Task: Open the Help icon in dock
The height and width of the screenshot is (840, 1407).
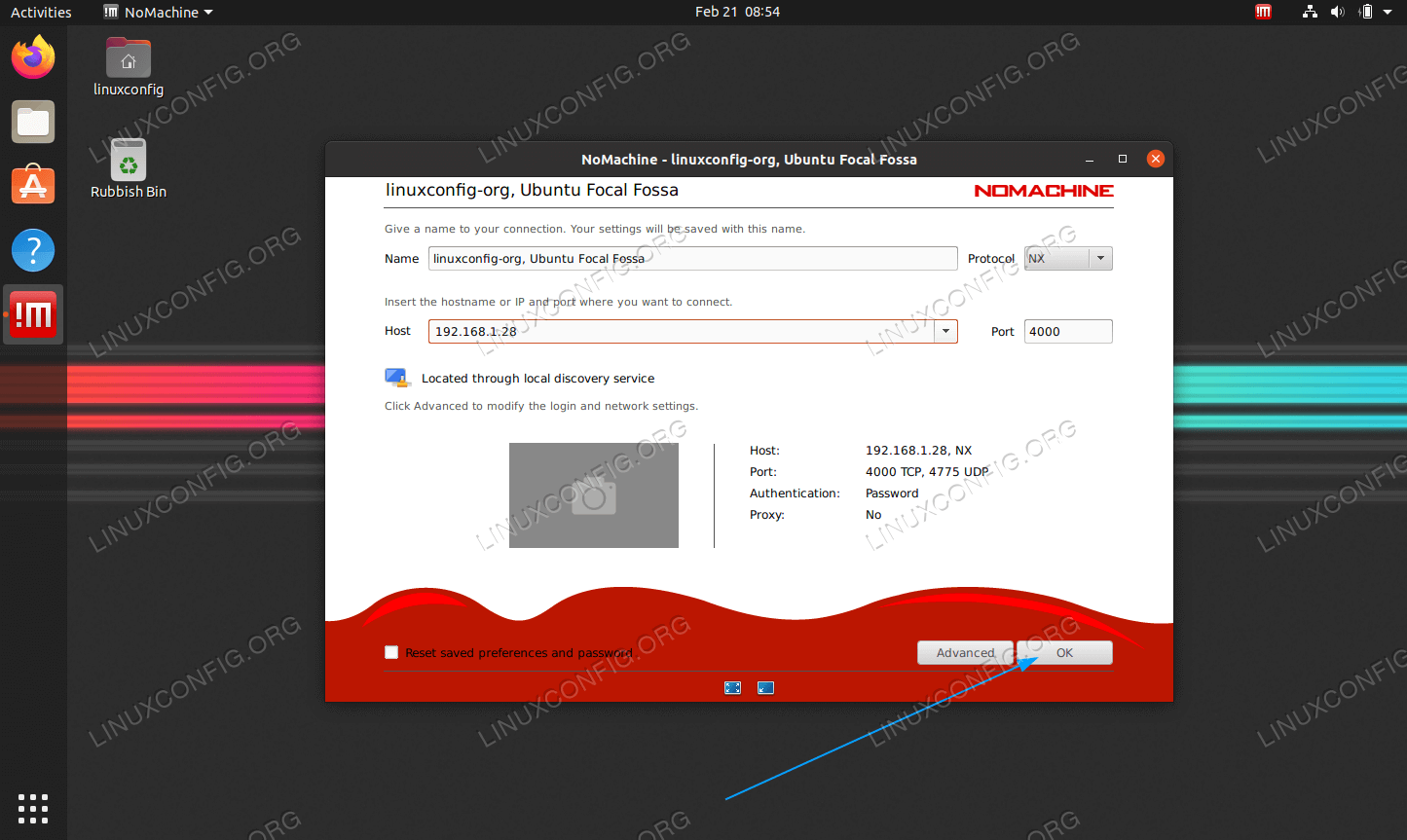Action: click(33, 250)
